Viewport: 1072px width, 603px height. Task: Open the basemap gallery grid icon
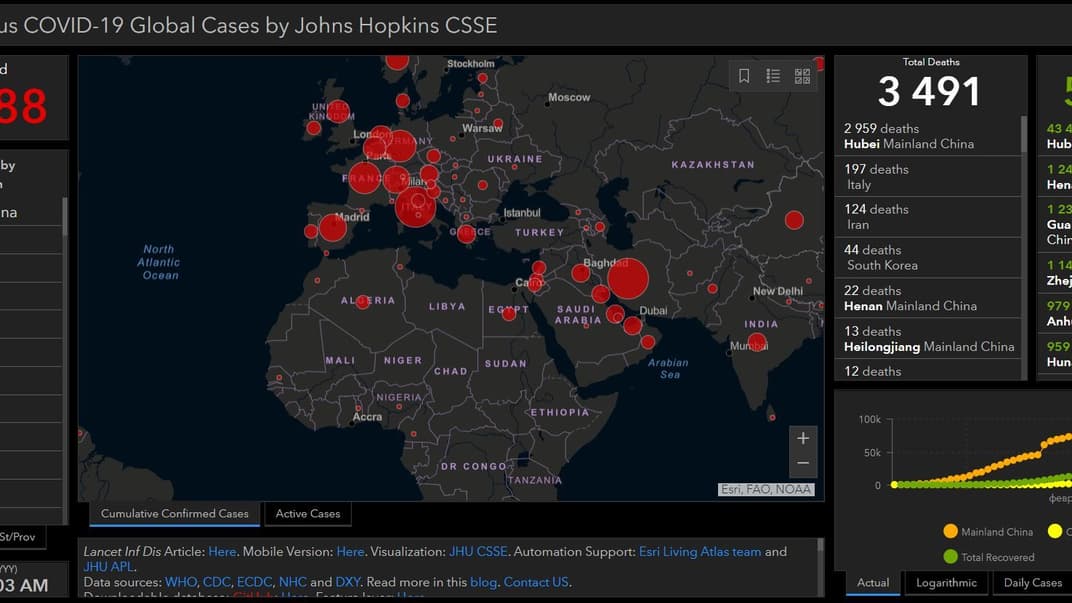pyautogui.click(x=802, y=76)
